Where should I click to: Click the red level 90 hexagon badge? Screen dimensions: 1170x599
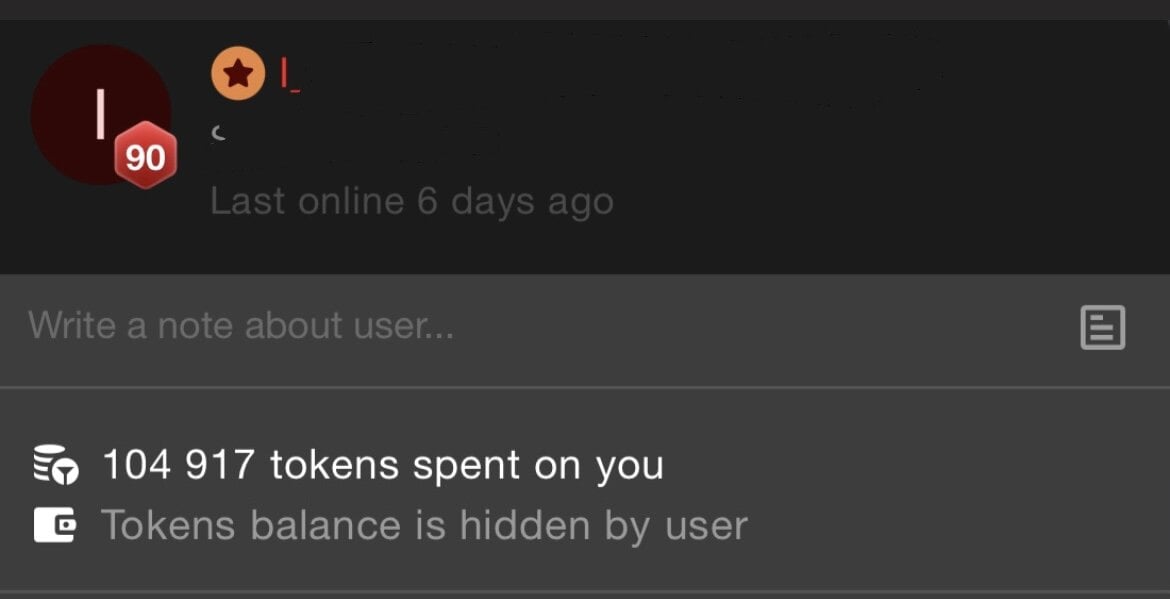point(146,155)
